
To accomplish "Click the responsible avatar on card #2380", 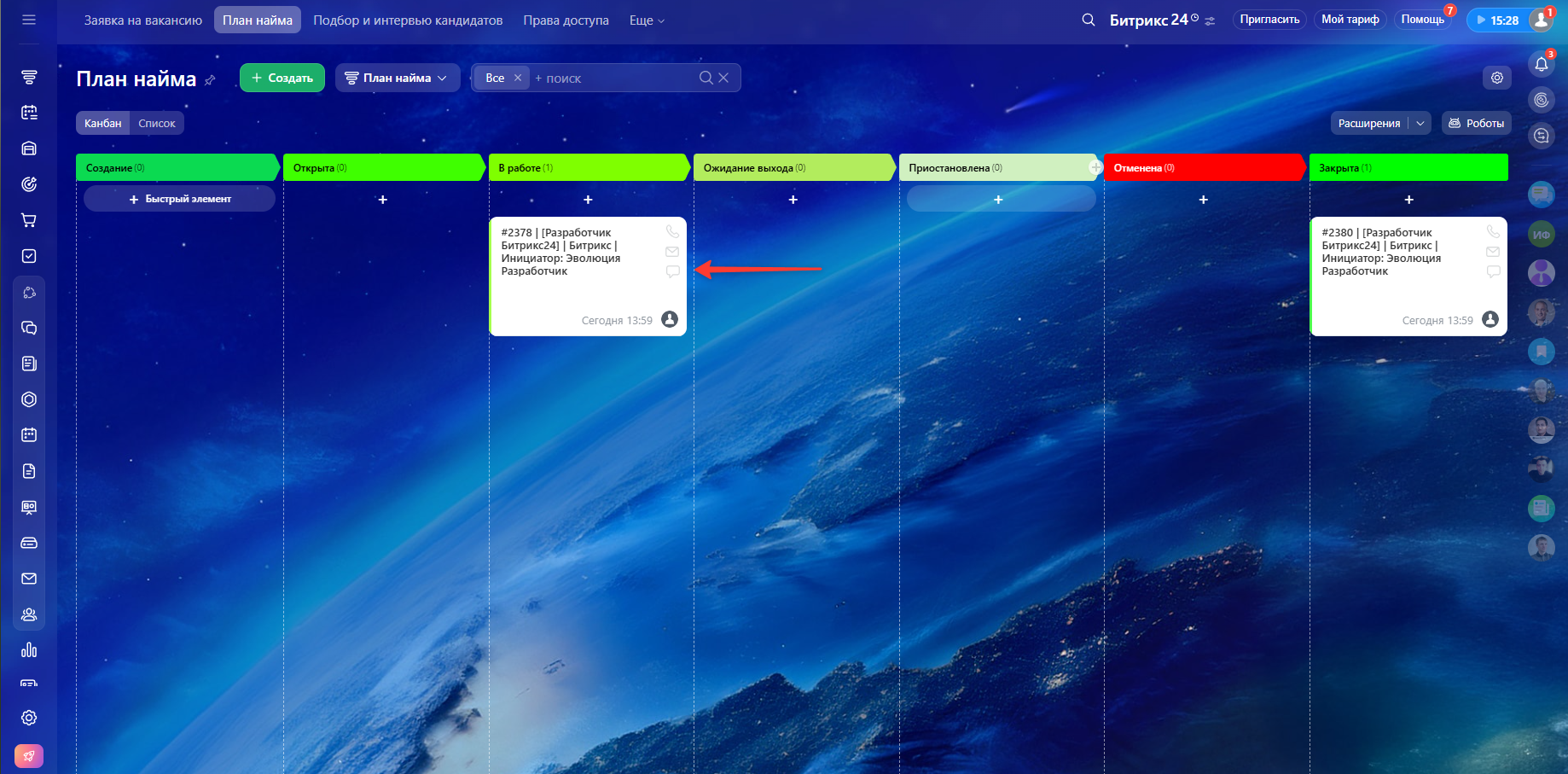I will pyautogui.click(x=1490, y=319).
